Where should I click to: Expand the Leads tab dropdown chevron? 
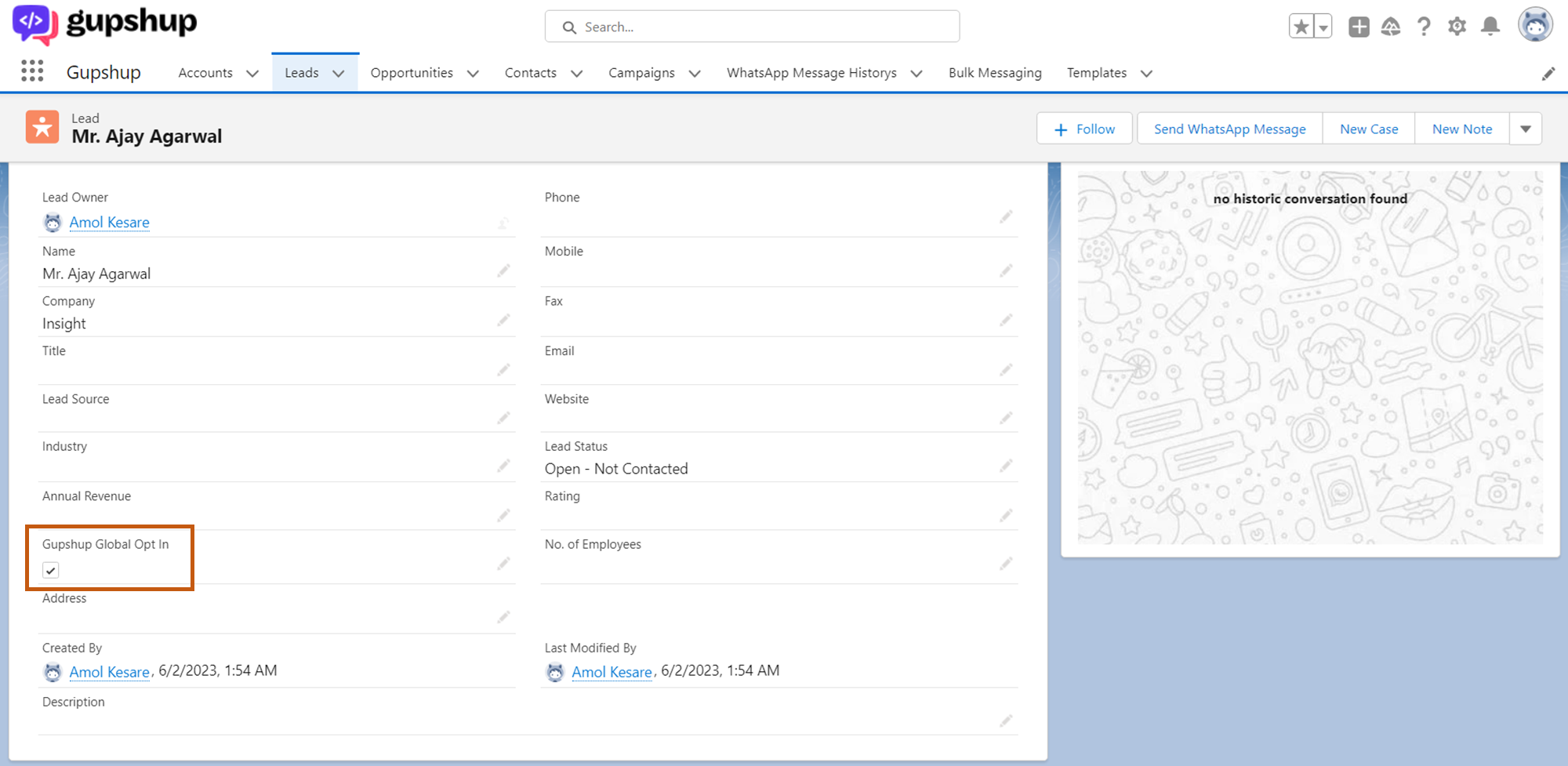pyautogui.click(x=339, y=74)
